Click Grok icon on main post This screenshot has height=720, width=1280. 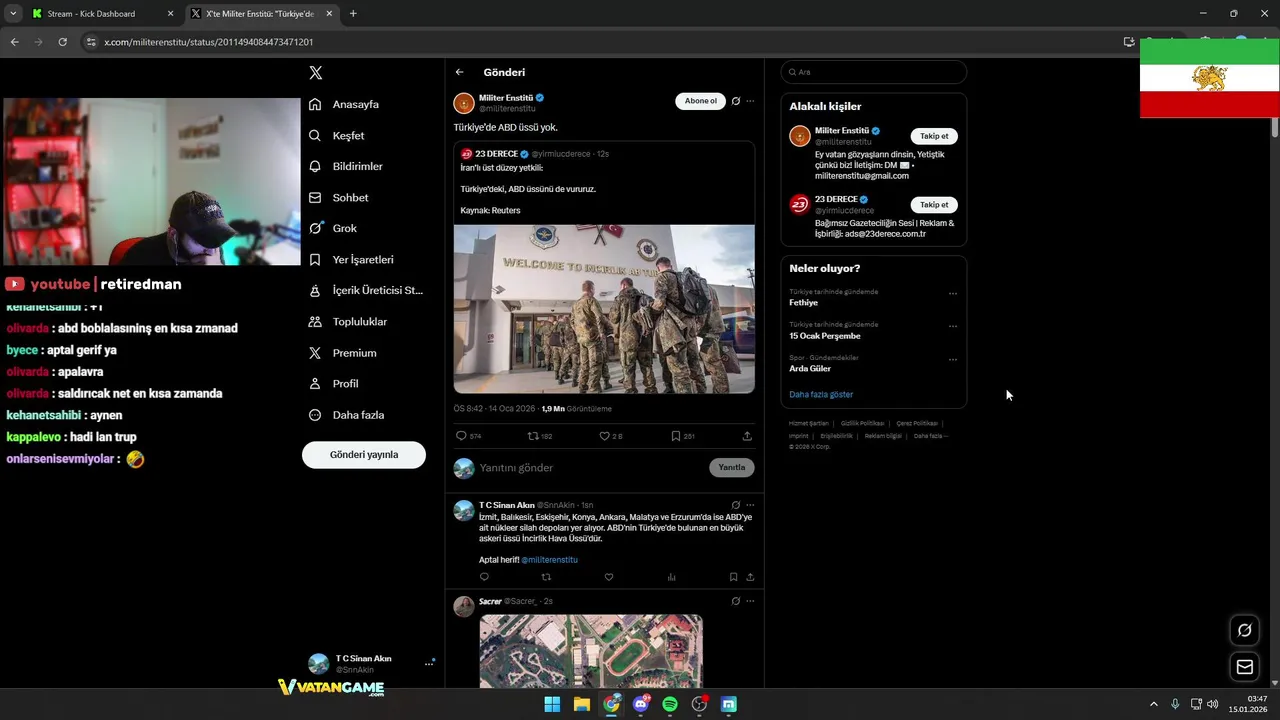pyautogui.click(x=736, y=101)
